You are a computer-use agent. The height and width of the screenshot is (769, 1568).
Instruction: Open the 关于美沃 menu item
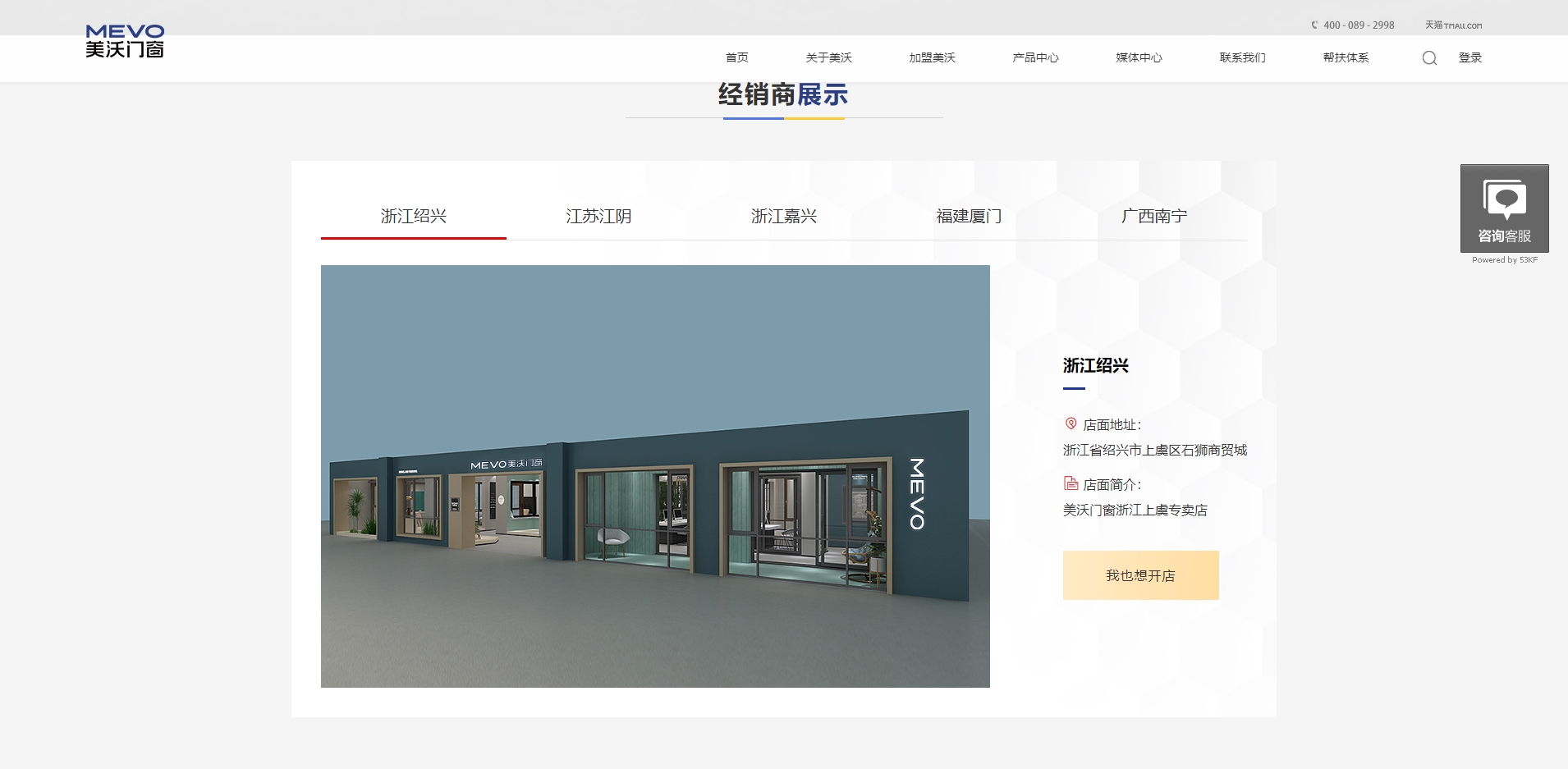click(828, 57)
